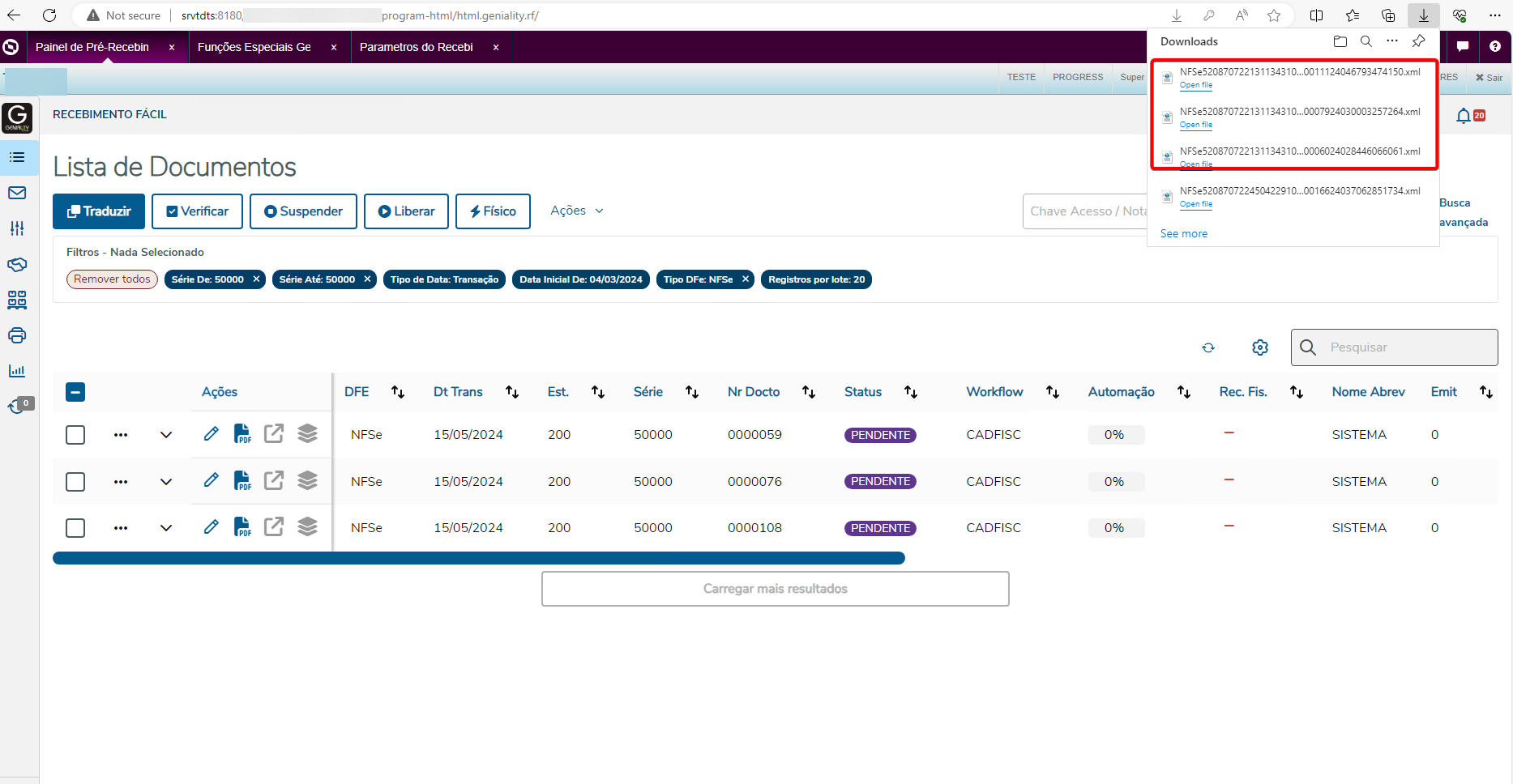
Task: Open the mail icon in left sidebar
Action: pos(17,193)
